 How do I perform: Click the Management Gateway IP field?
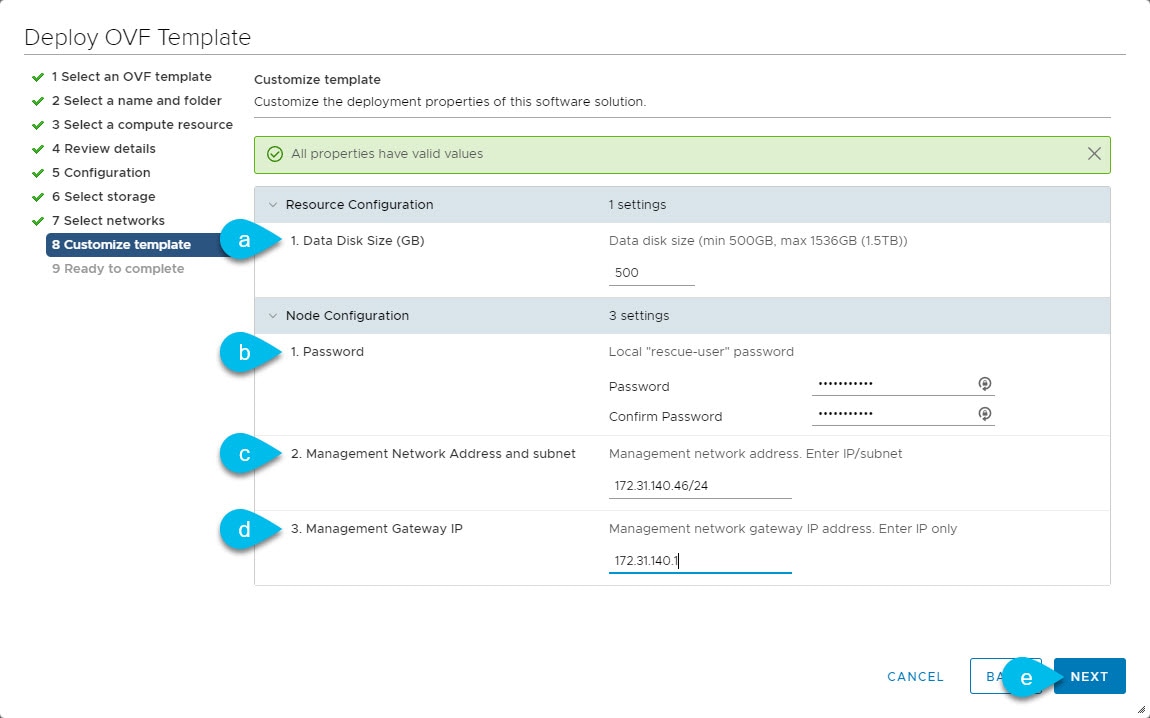(x=700, y=561)
